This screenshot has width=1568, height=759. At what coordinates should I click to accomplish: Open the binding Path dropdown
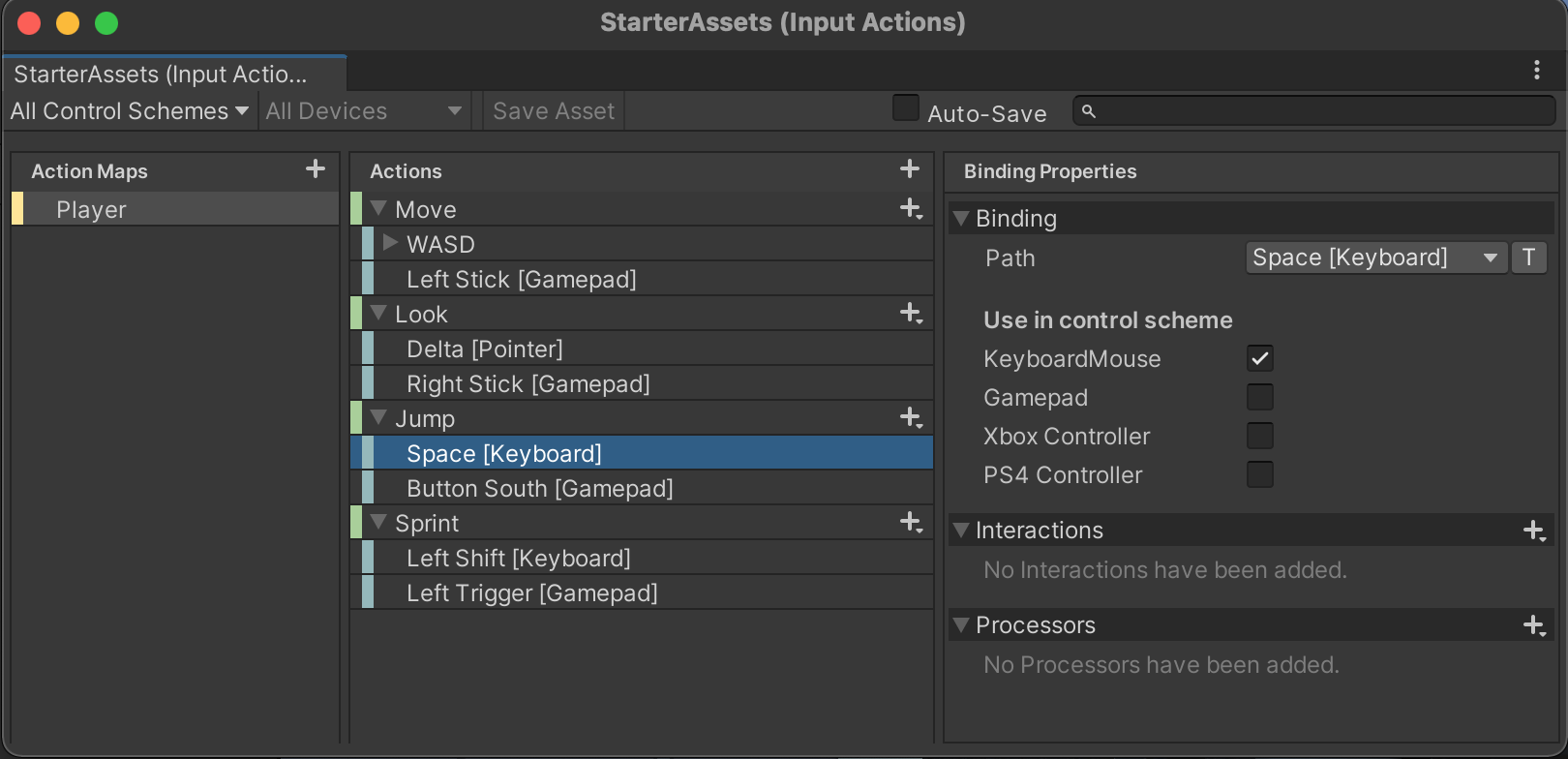click(1374, 258)
